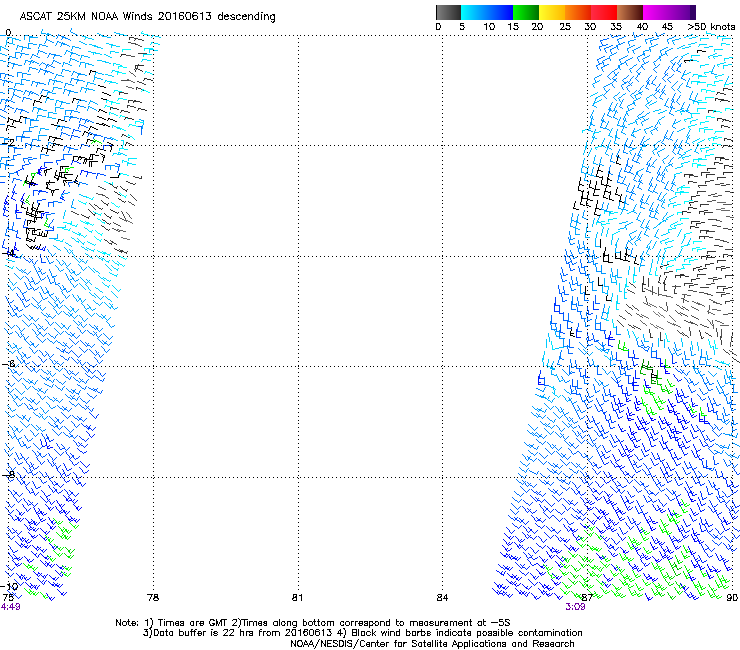
Task: Click the gray 0-5 knots color band
Action: point(448,12)
